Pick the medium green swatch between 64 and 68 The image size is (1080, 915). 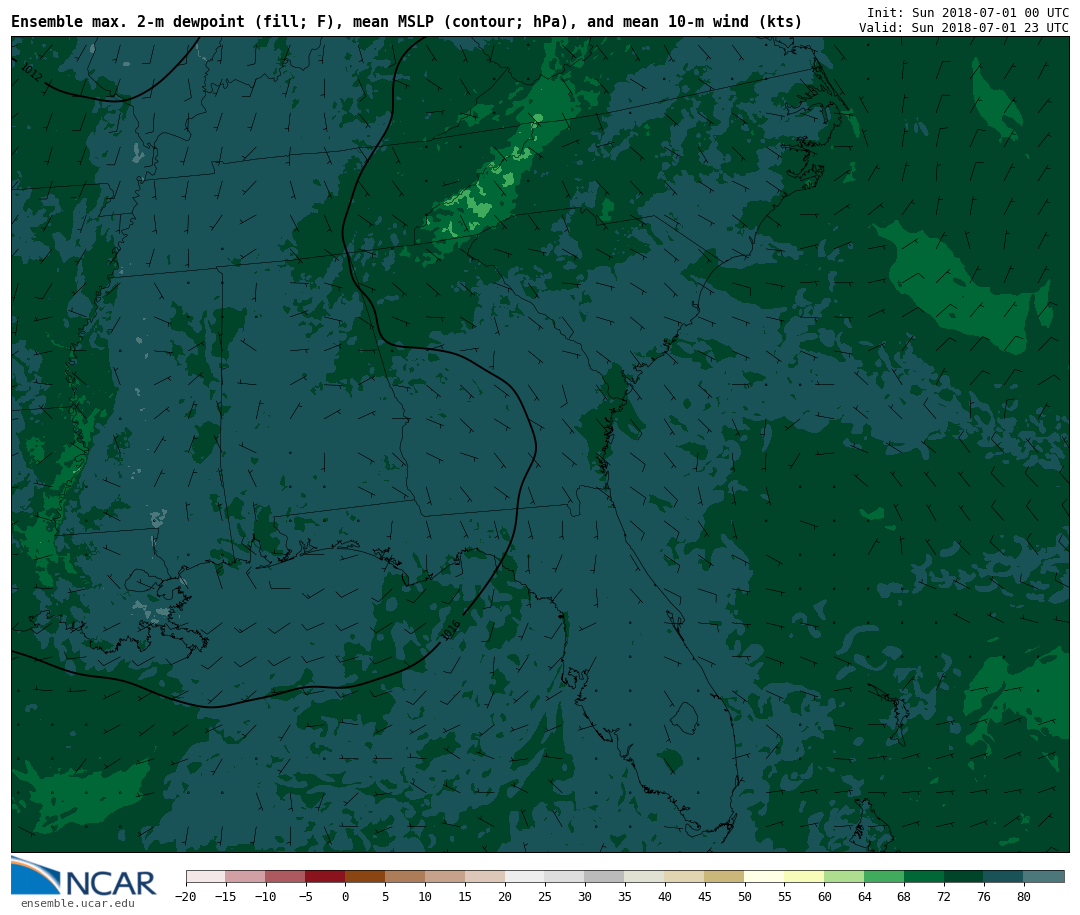[x=884, y=877]
